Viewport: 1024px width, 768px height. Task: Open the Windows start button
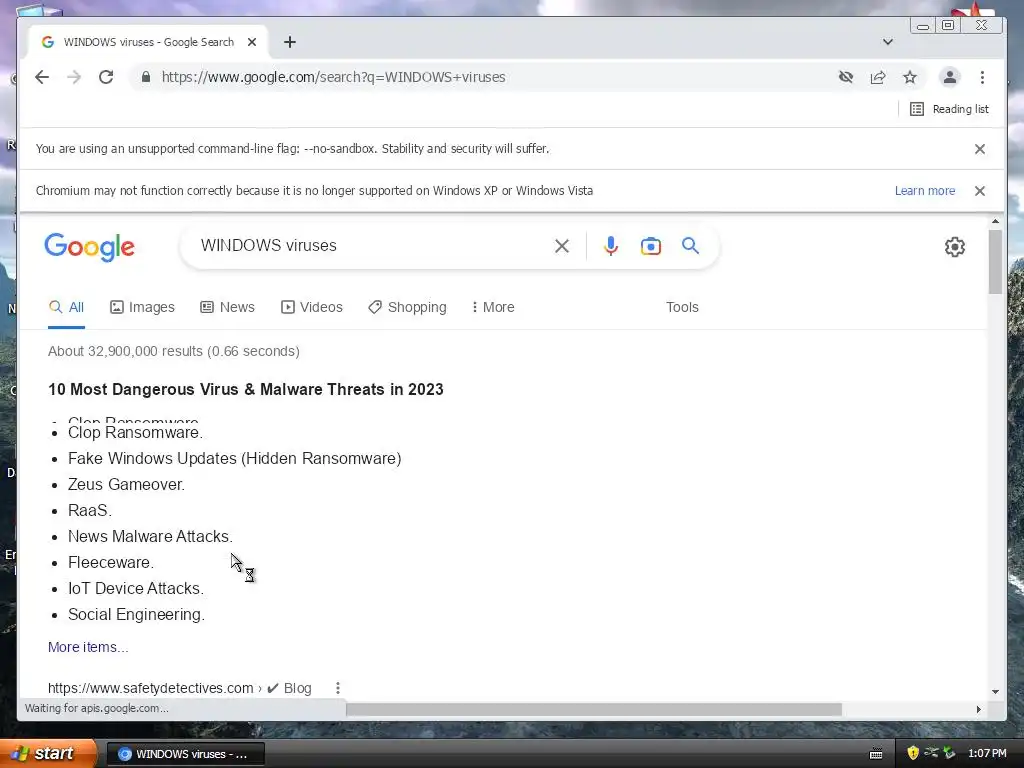tap(47, 754)
